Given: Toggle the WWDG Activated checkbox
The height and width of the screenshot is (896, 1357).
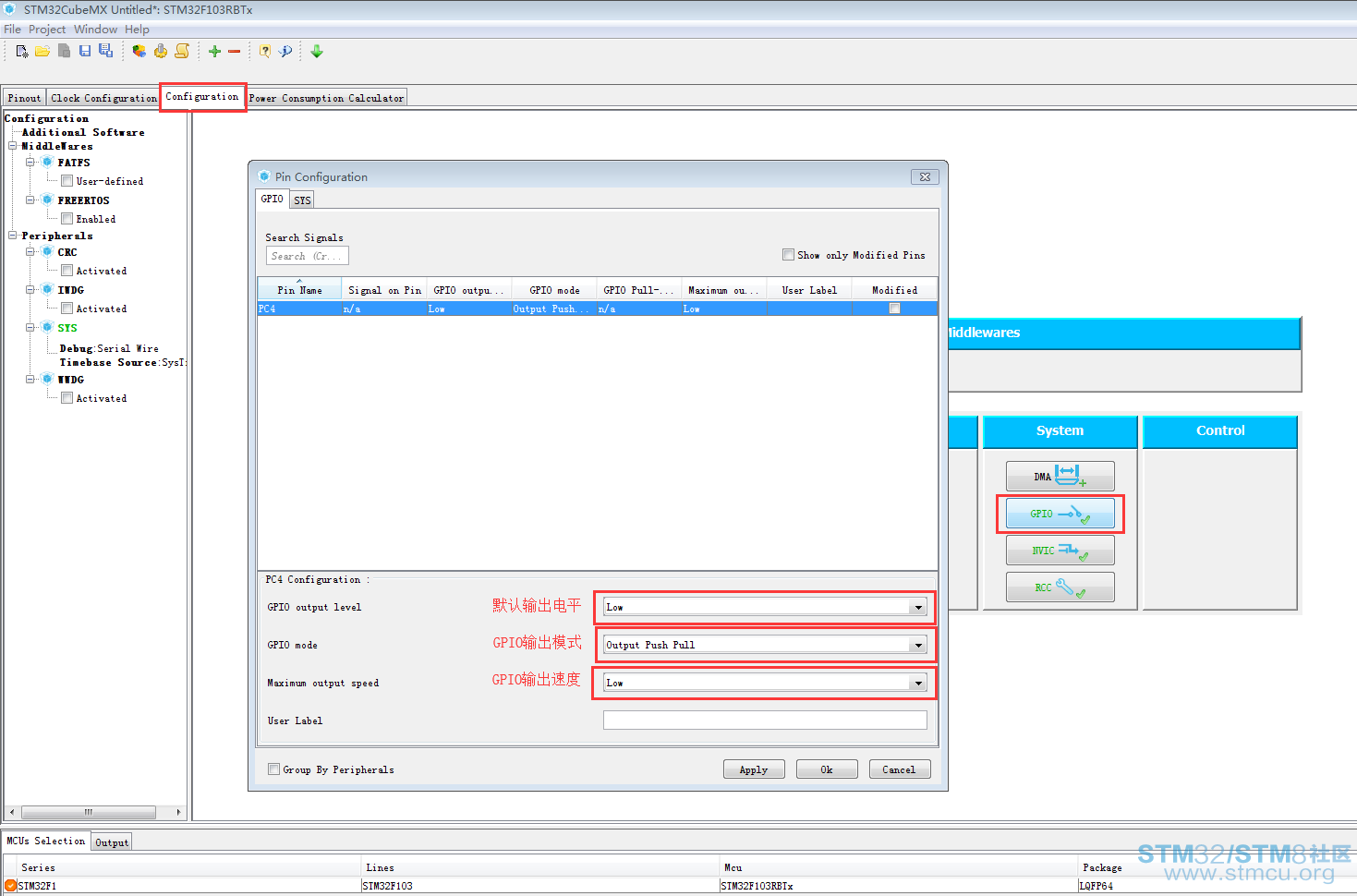Looking at the screenshot, I should pyautogui.click(x=67, y=398).
